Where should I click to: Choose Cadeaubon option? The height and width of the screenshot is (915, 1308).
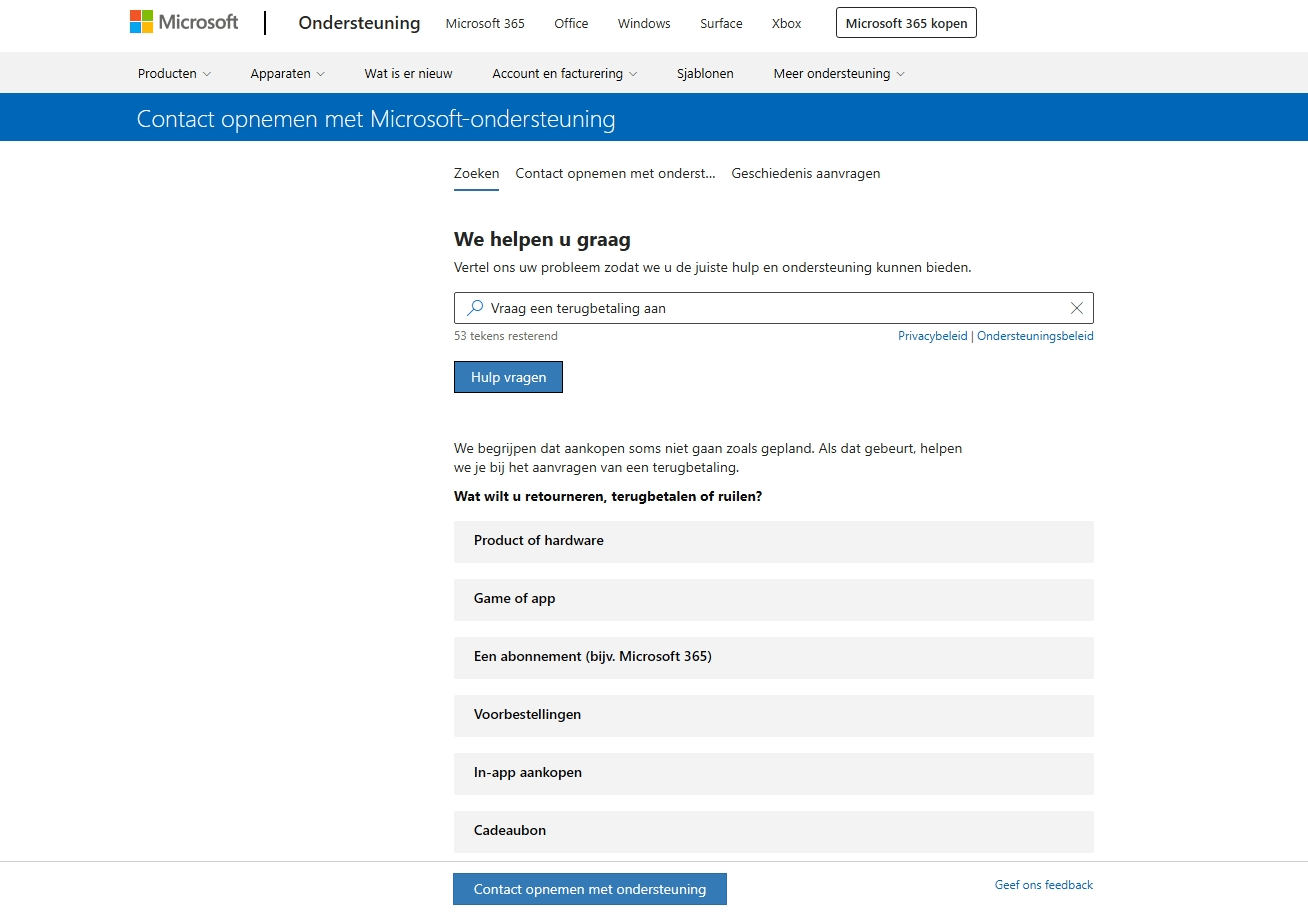[x=774, y=831]
